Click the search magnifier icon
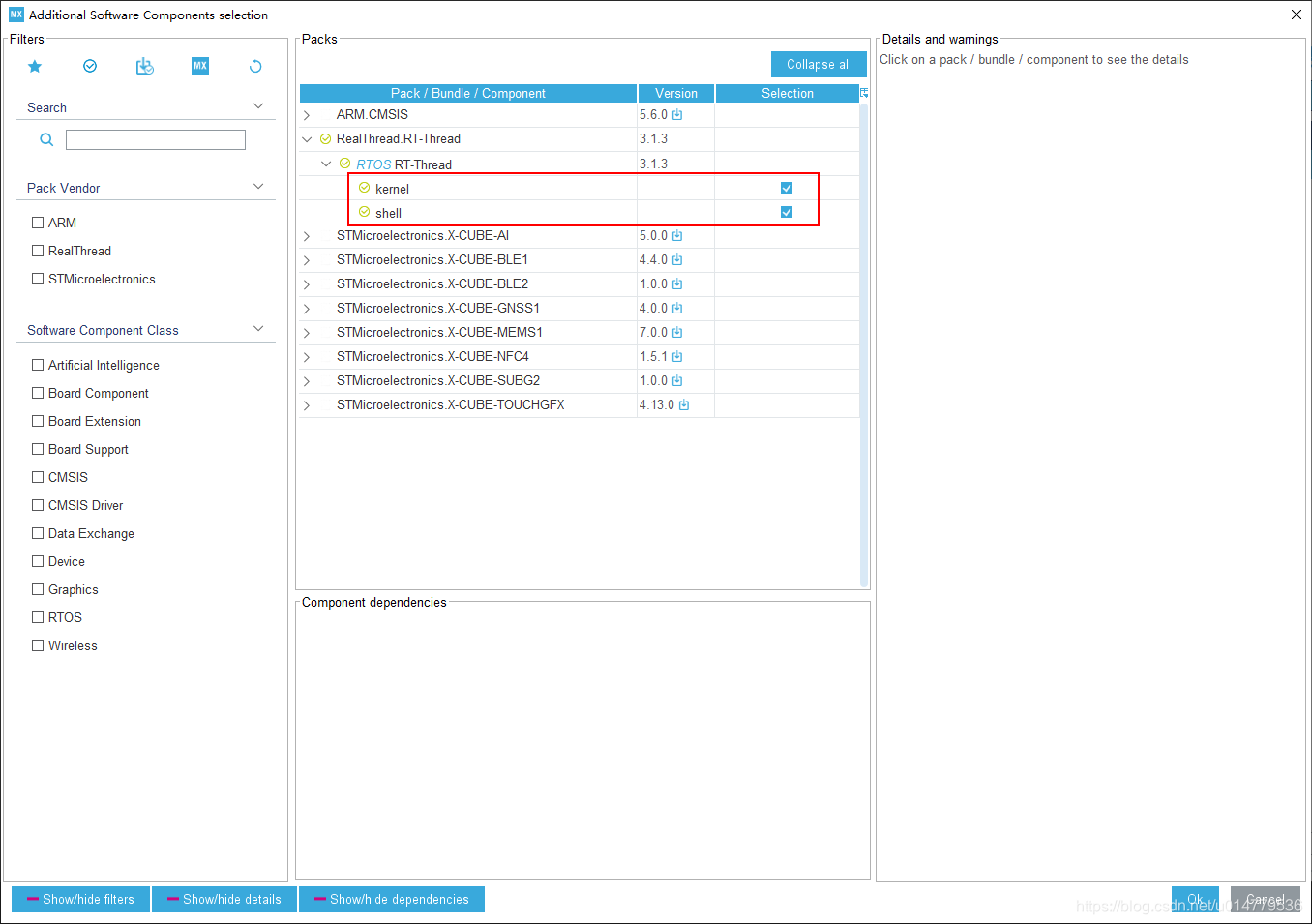Viewport: 1312px width, 924px height. click(46, 139)
